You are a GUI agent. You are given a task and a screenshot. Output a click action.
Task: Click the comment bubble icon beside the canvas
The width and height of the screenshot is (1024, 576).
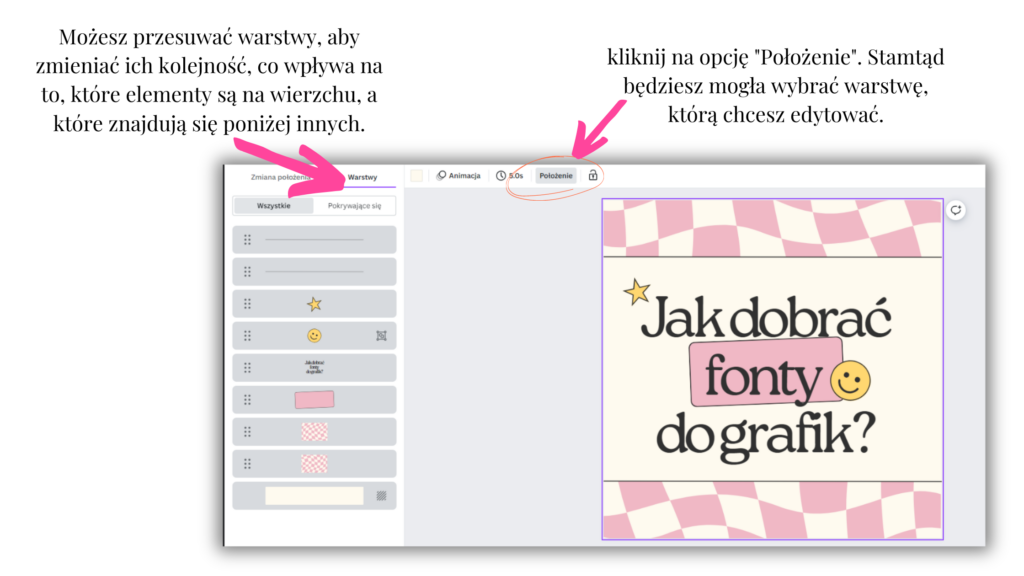[x=956, y=210]
